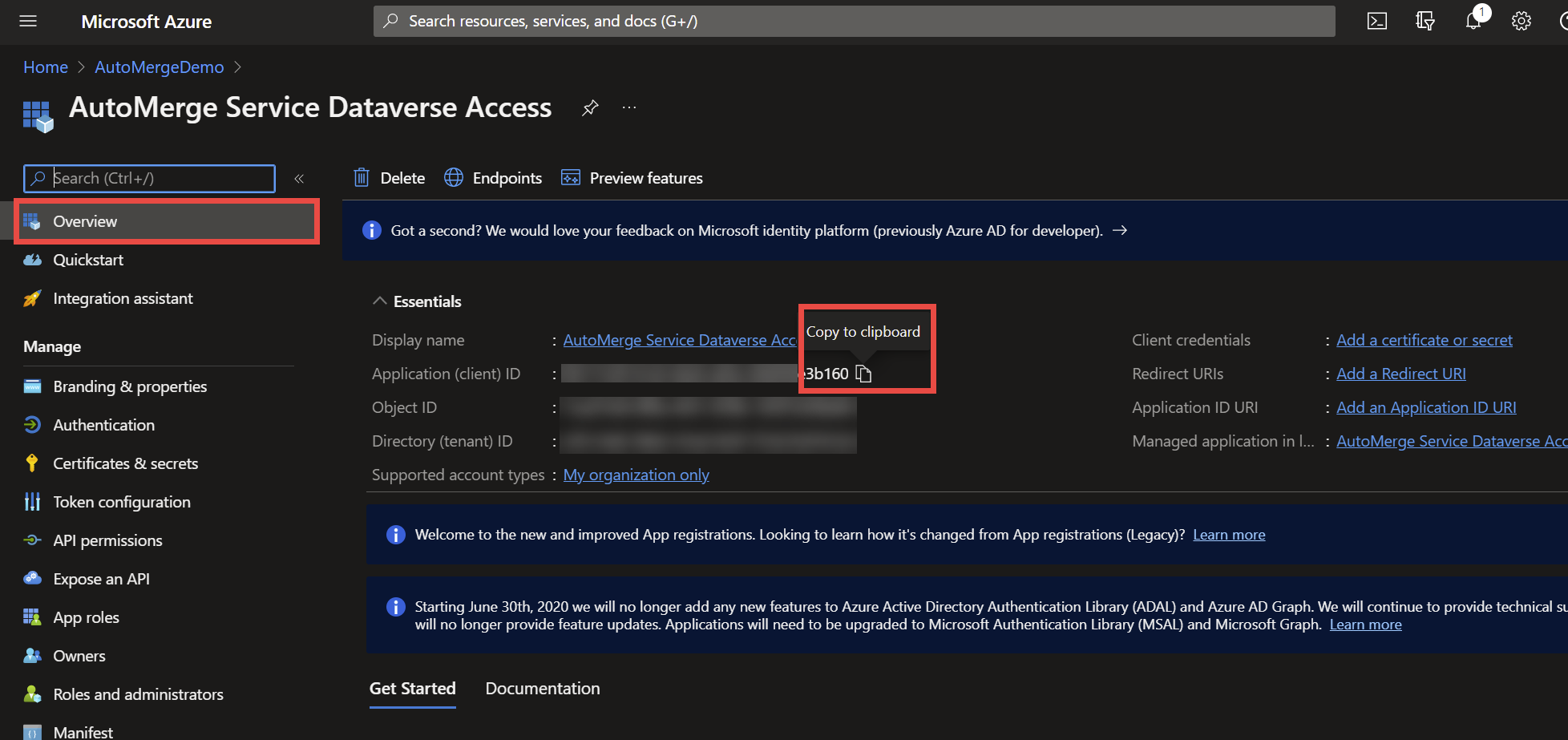
Task: Open the Directories and subscriptions filter icon
Action: [x=1425, y=22]
